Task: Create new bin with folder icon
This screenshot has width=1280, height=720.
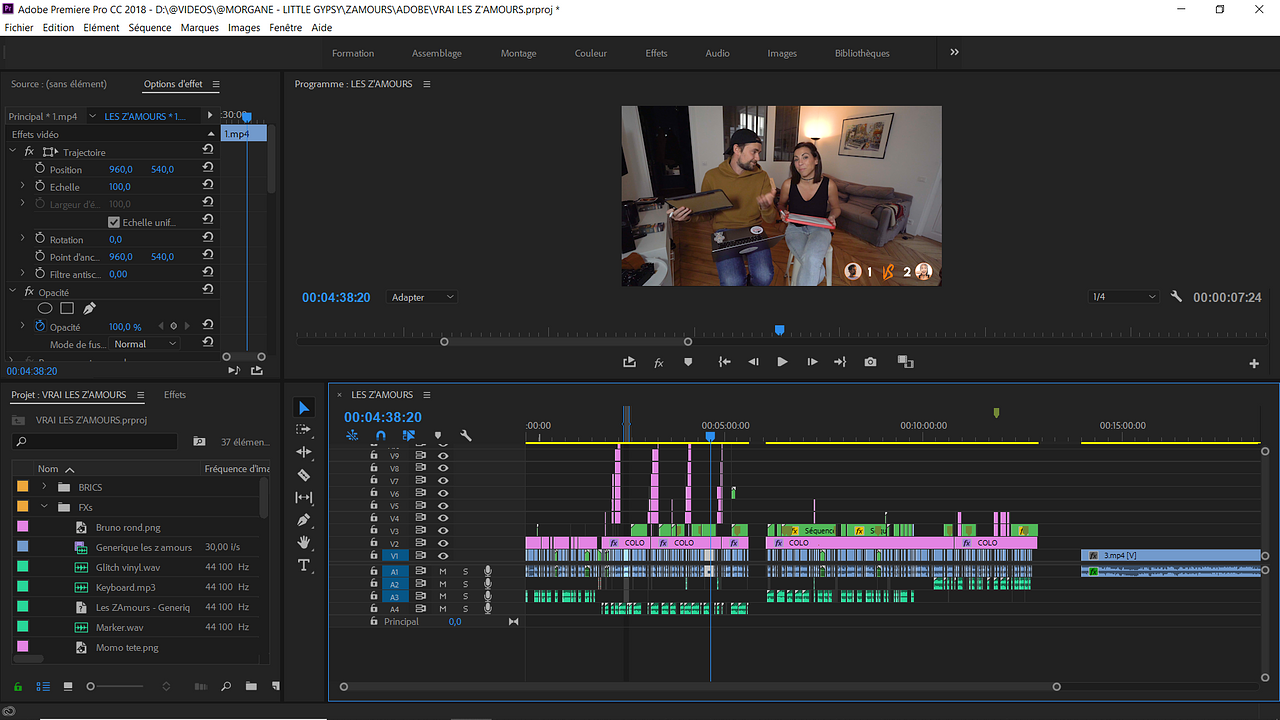Action: 251,686
